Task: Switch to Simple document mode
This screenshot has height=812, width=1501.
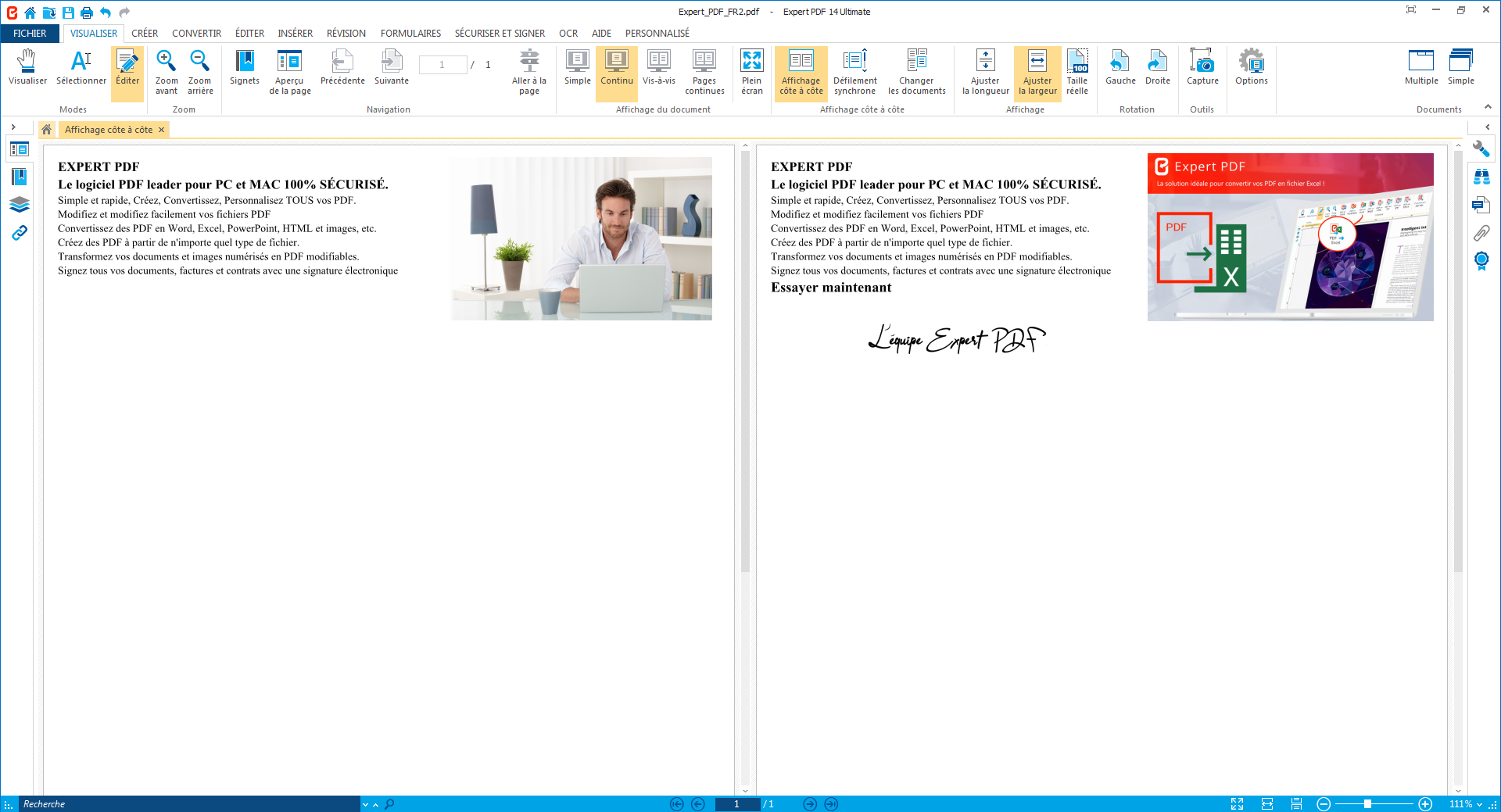Action: click(x=1461, y=67)
